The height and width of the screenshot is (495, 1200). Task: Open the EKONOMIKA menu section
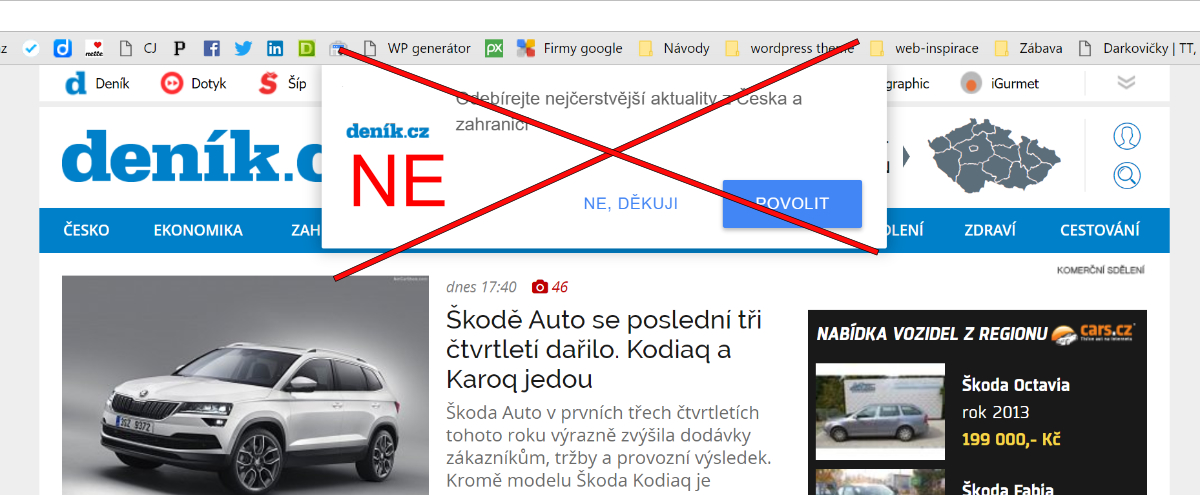point(198,230)
